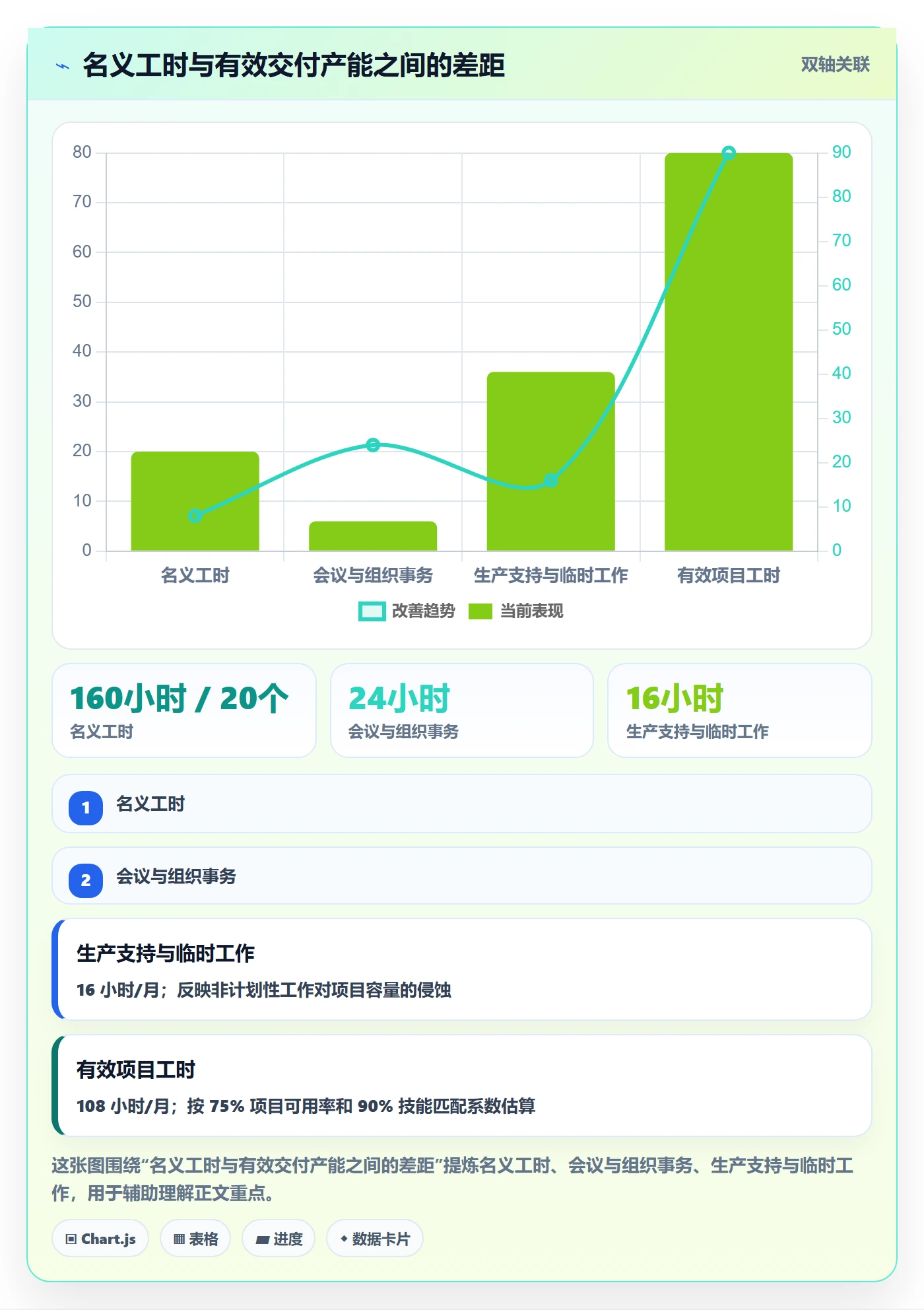Image resolution: width=924 pixels, height=1310 pixels.
Task: Click the line point on 名义工时 bar
Action: point(195,516)
